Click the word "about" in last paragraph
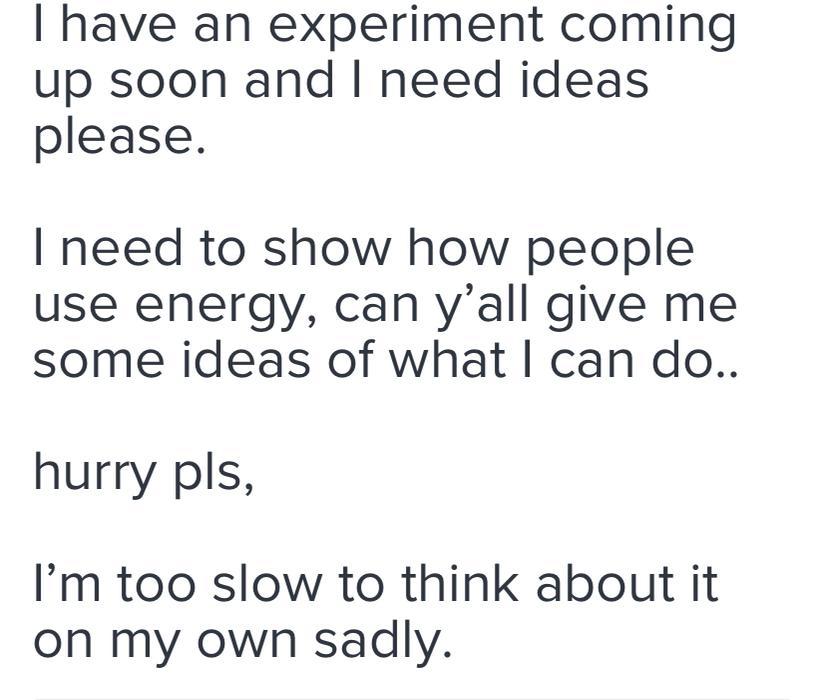This screenshot has width=826, height=700. pyautogui.click(x=605, y=583)
